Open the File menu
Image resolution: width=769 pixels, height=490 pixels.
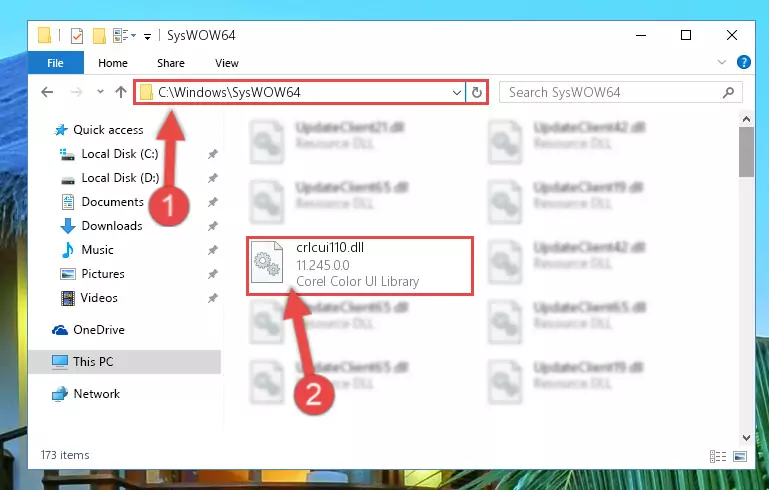(55, 63)
